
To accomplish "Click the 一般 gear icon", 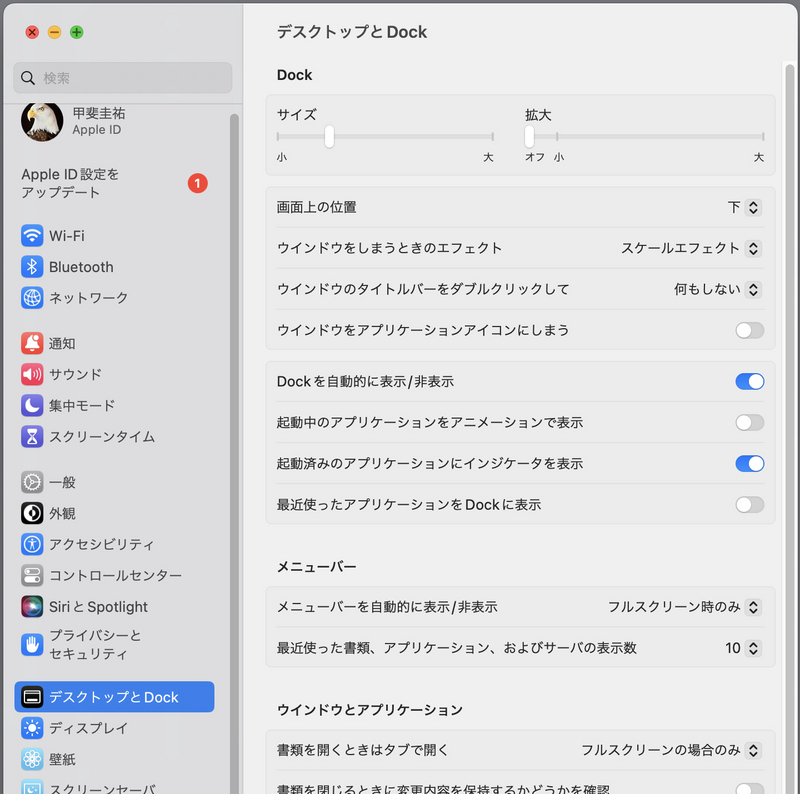I will [32, 482].
